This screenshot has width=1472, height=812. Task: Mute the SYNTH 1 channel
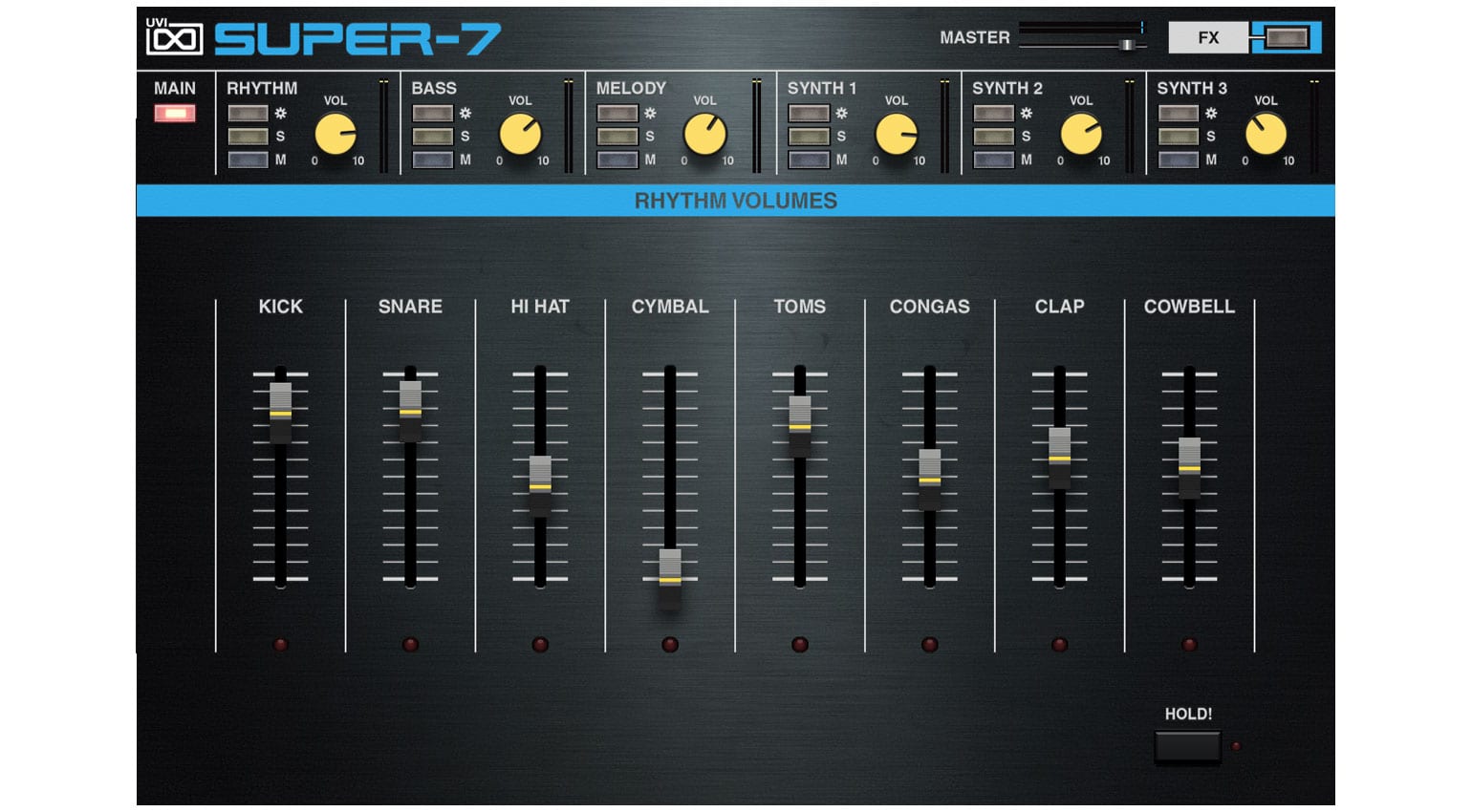click(x=809, y=160)
